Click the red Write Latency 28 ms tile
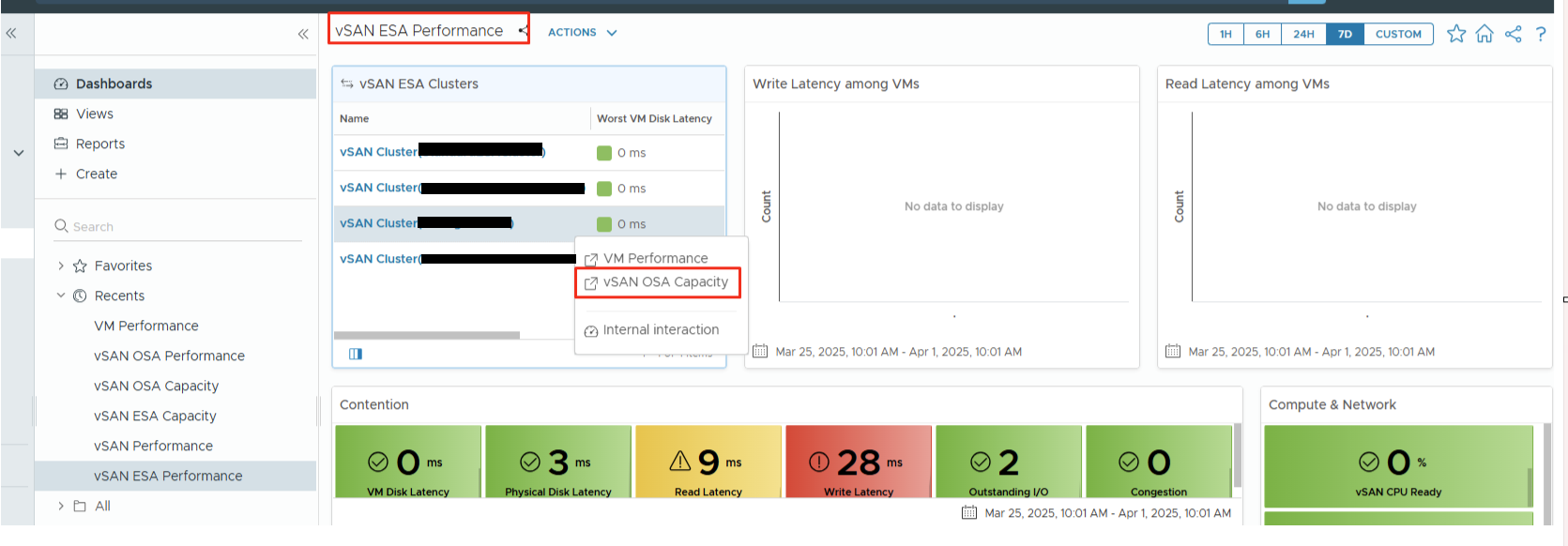Screen dimensions: 1568x546 pos(858,462)
